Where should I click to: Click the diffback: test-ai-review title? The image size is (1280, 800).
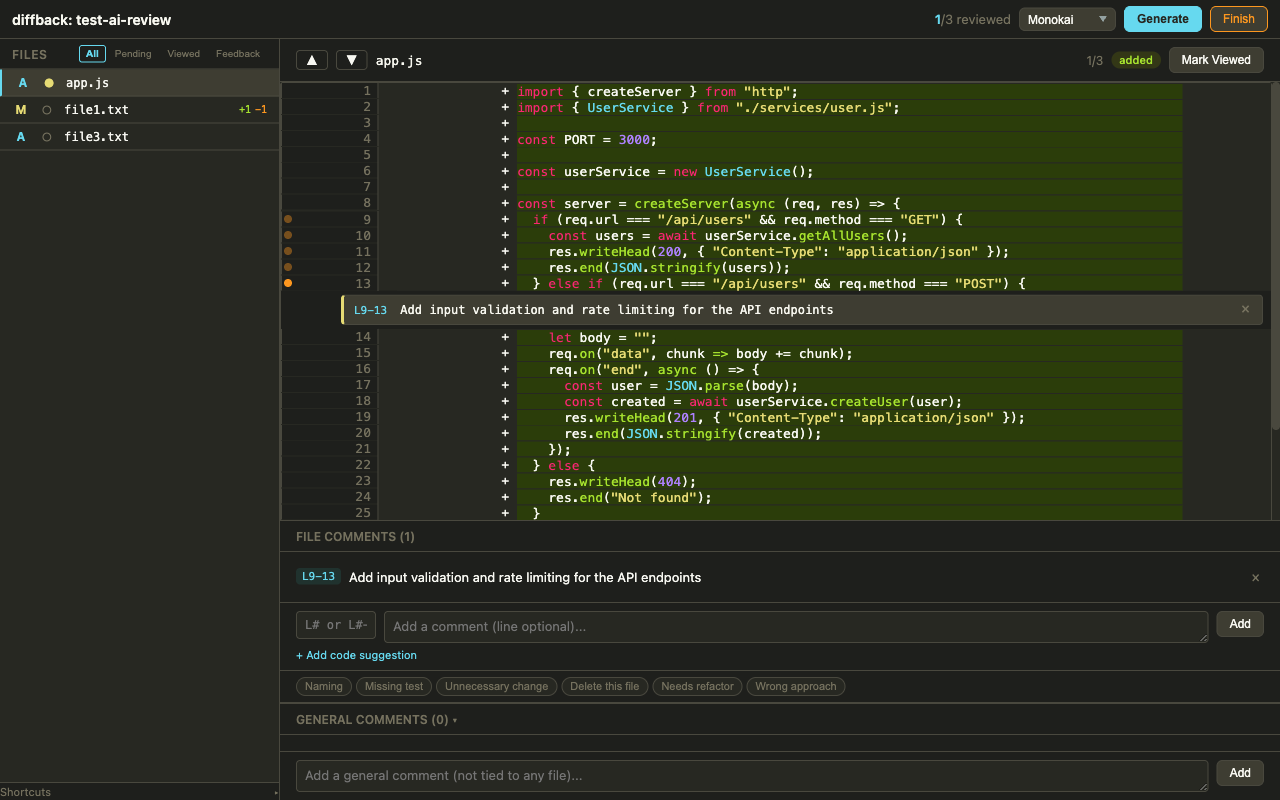[91, 20]
